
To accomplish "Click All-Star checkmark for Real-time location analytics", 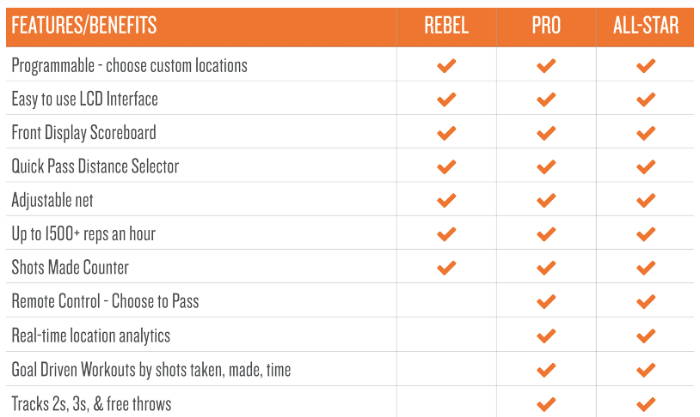I will point(646,335).
